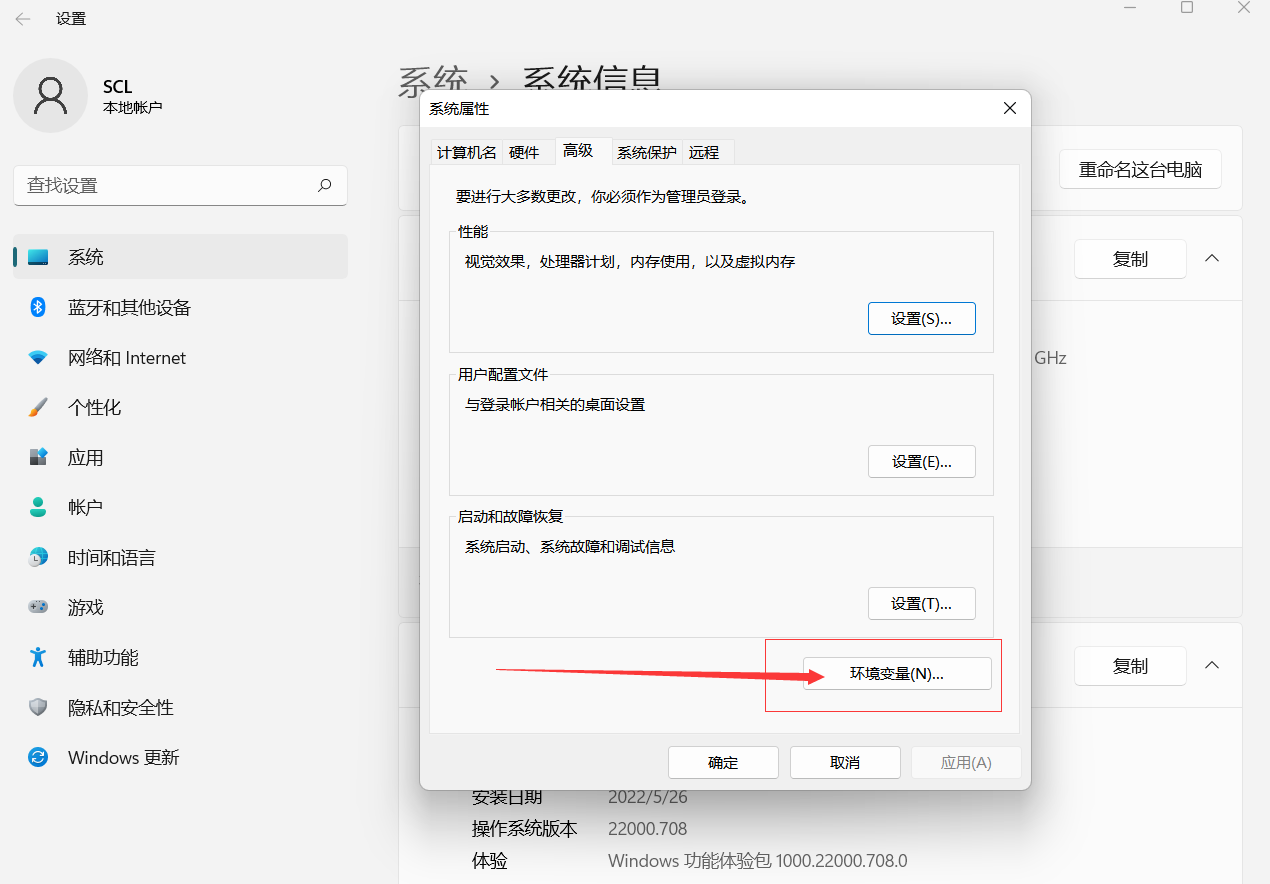This screenshot has width=1270, height=884.
Task: Collapse the upper section chevron beside 复制
Action: [x=1212, y=258]
